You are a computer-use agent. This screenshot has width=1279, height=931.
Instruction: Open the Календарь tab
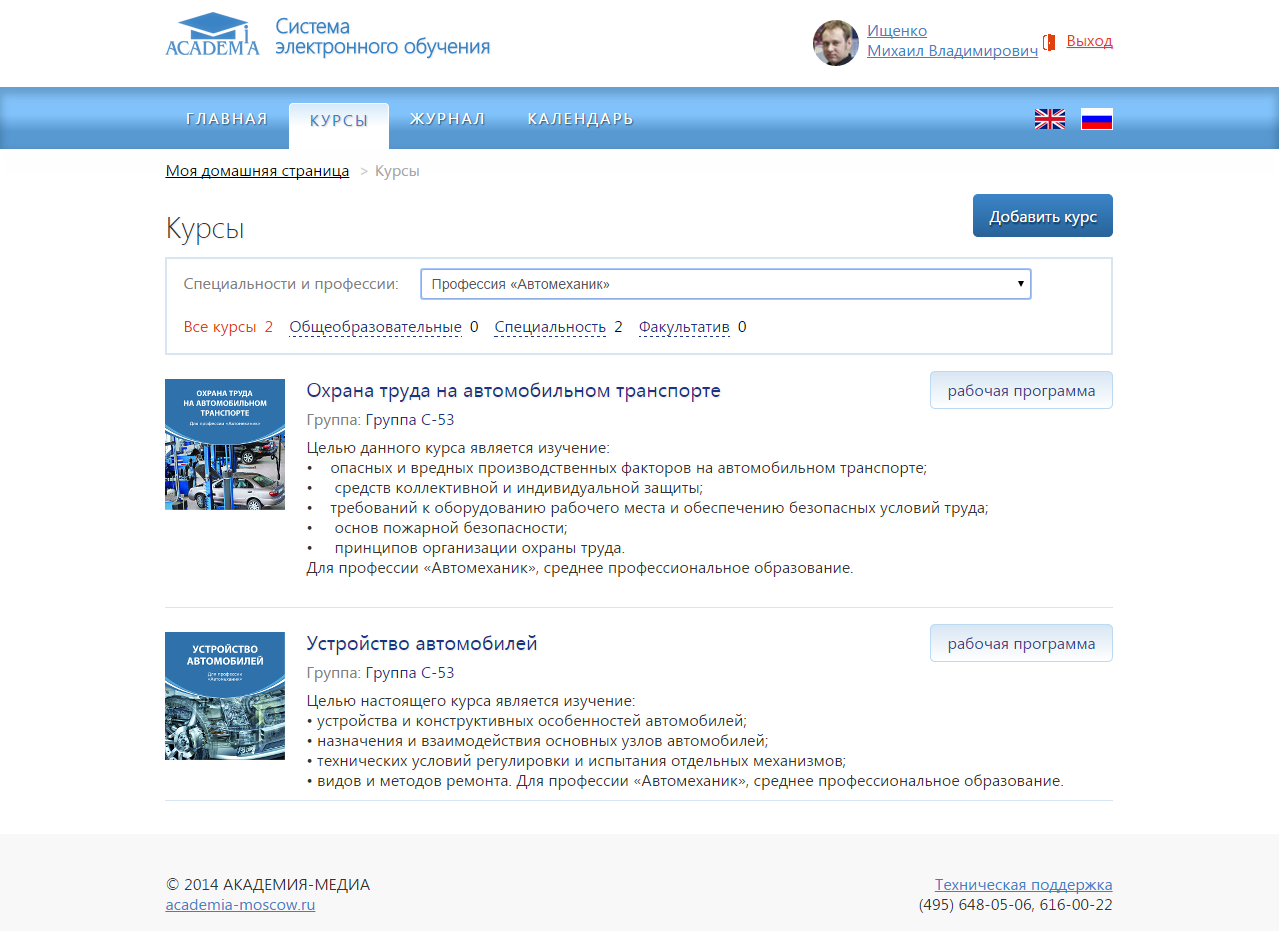pos(580,119)
